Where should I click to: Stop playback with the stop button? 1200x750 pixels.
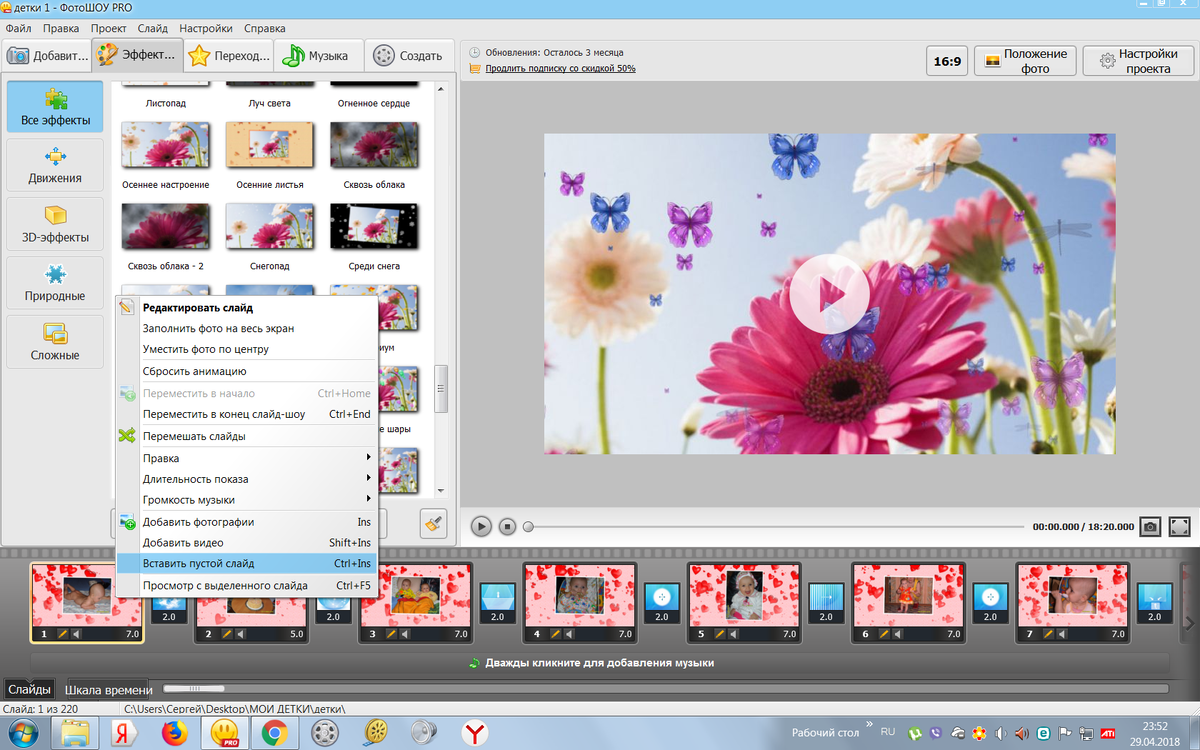(x=507, y=526)
